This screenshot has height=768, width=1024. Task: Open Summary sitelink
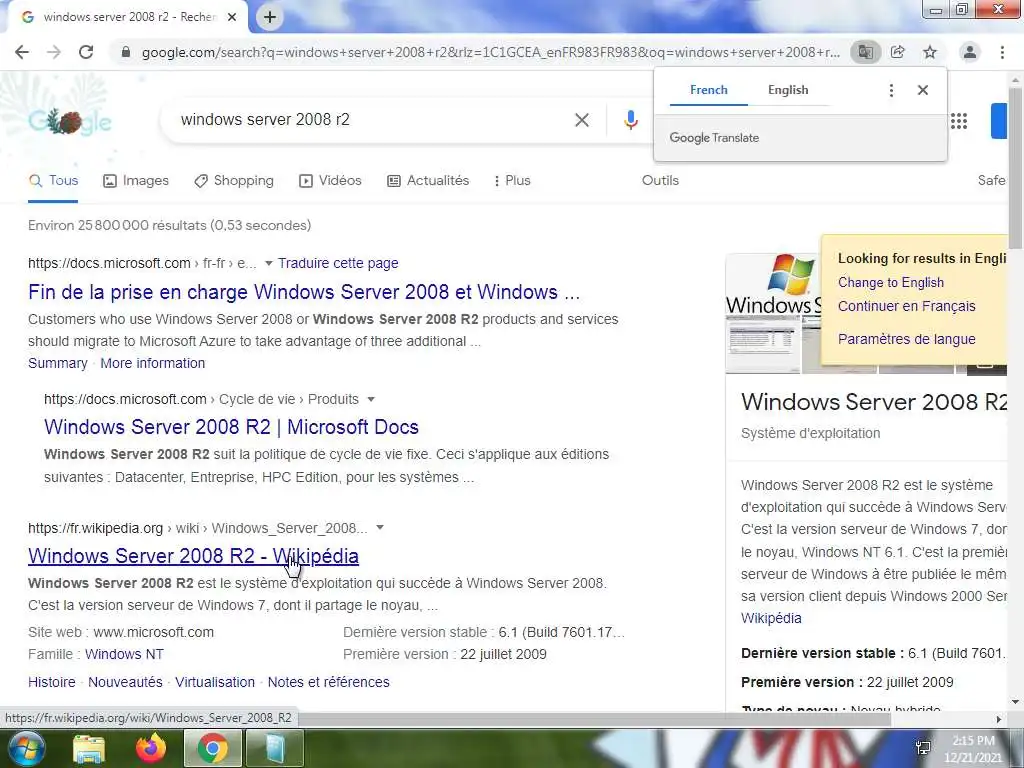click(57, 363)
